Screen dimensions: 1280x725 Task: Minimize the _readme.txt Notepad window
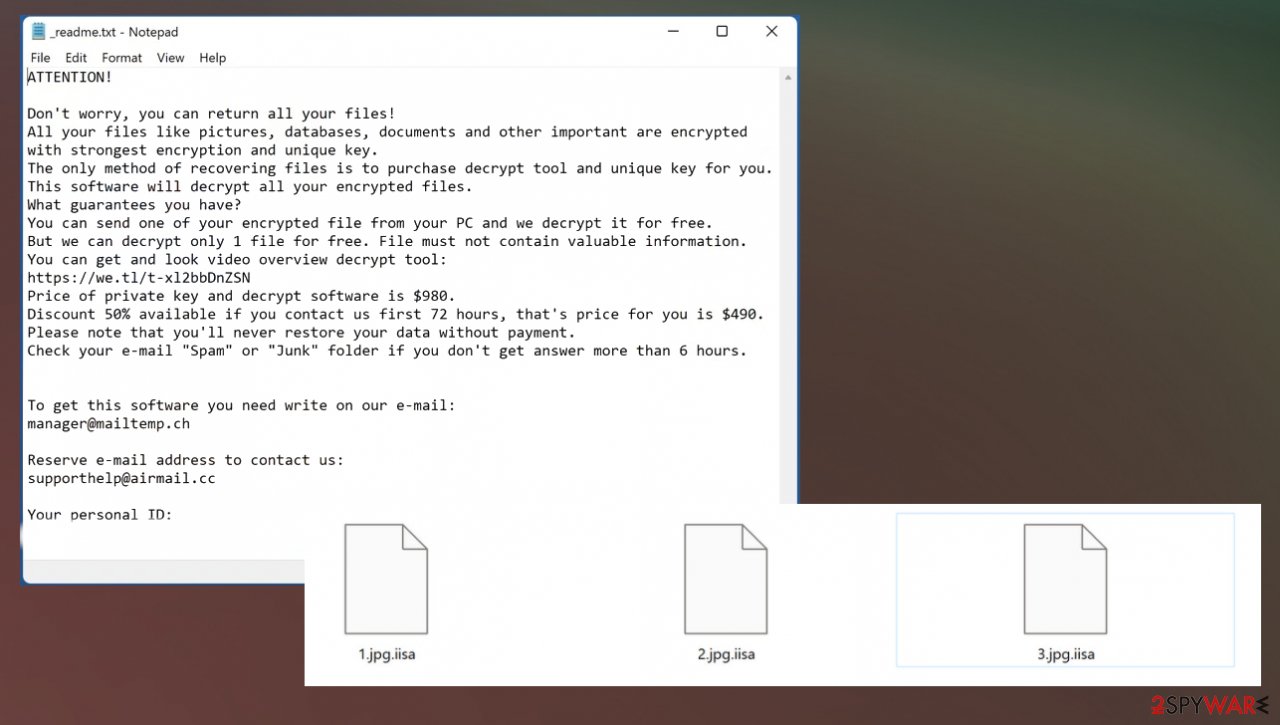pos(672,31)
